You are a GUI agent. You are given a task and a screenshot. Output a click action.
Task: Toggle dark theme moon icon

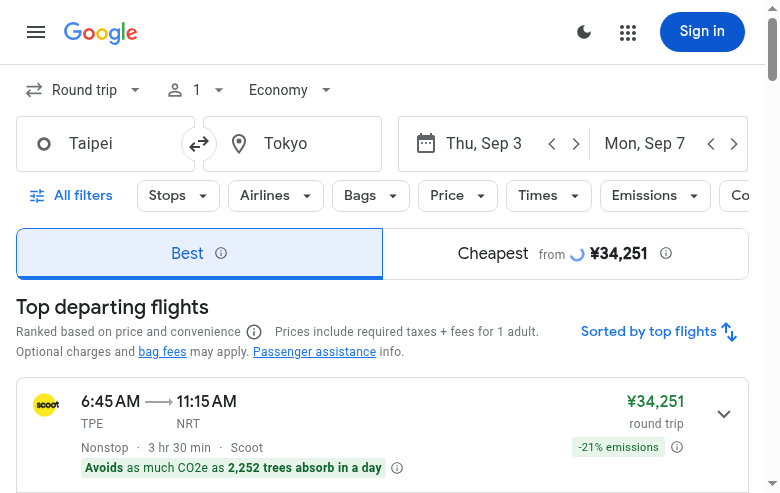coord(584,32)
